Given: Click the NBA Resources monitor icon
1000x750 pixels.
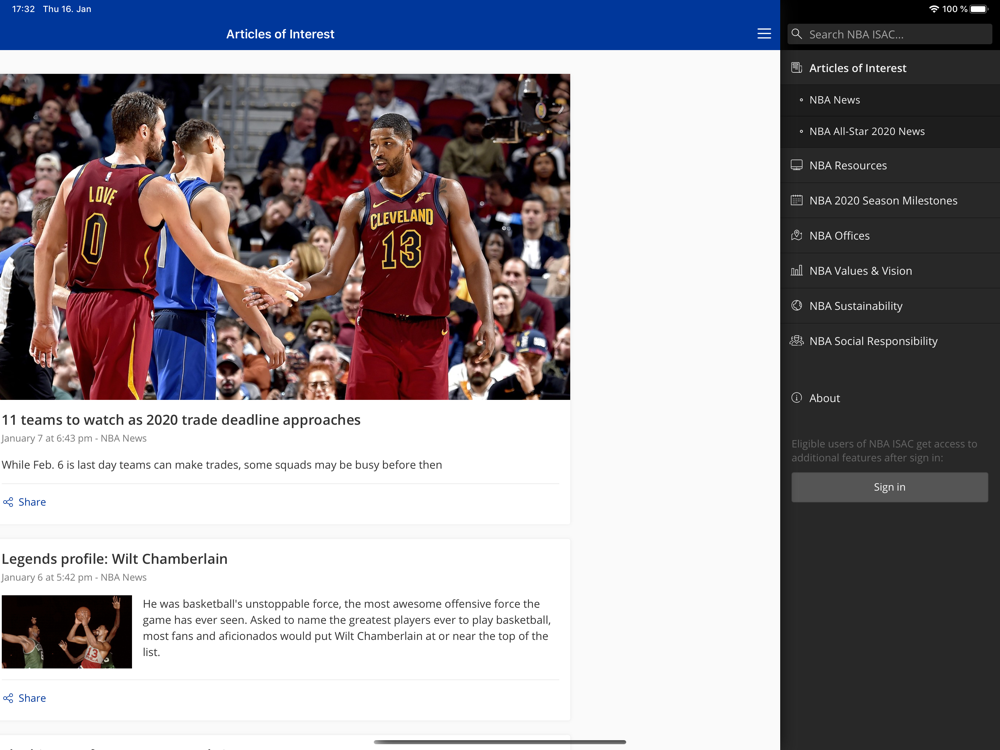Looking at the screenshot, I should click(x=797, y=165).
